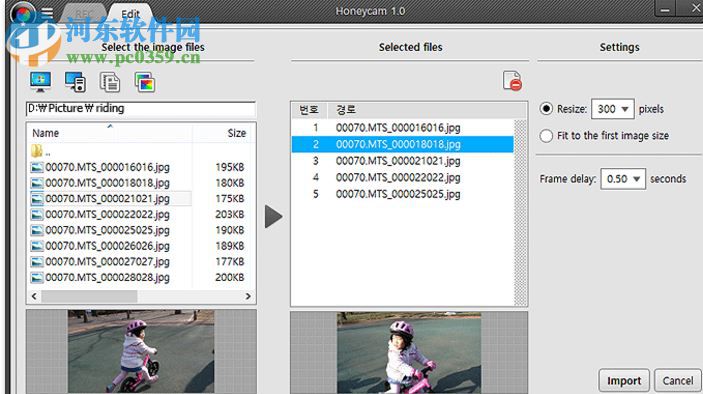Viewport: 703px width, 394px height.
Task: Select 00070.MTS_000027027.jpg in the left file list
Action: 107,262
